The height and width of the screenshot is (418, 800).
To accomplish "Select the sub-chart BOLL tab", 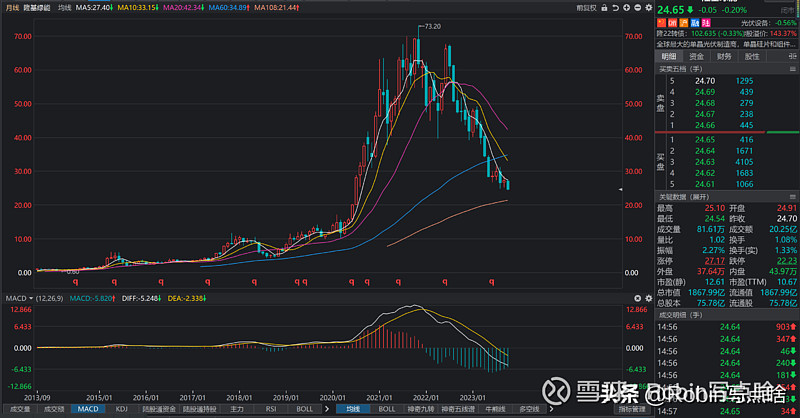I will coord(305,409).
